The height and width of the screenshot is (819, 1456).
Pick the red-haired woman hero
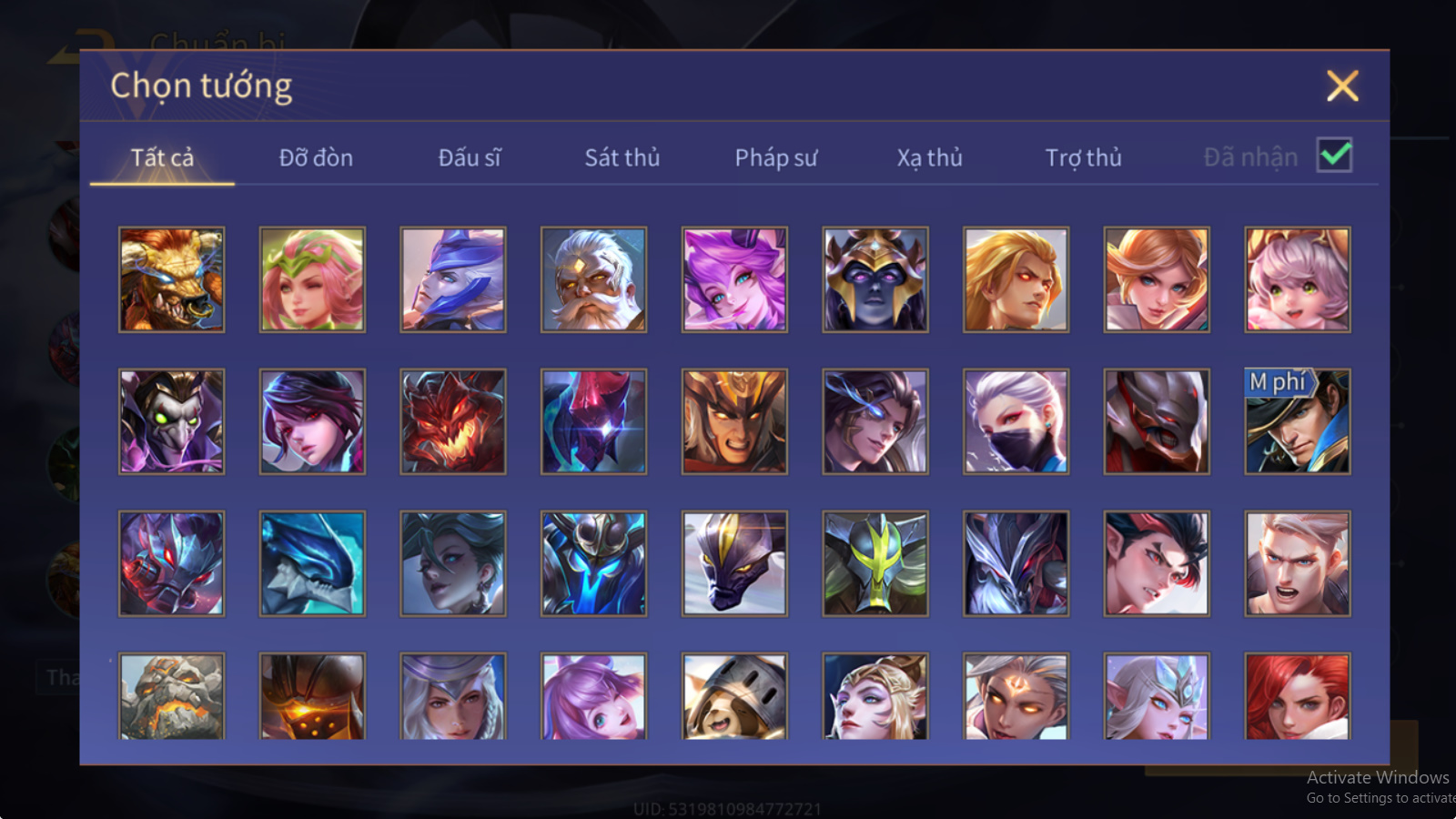(1297, 696)
